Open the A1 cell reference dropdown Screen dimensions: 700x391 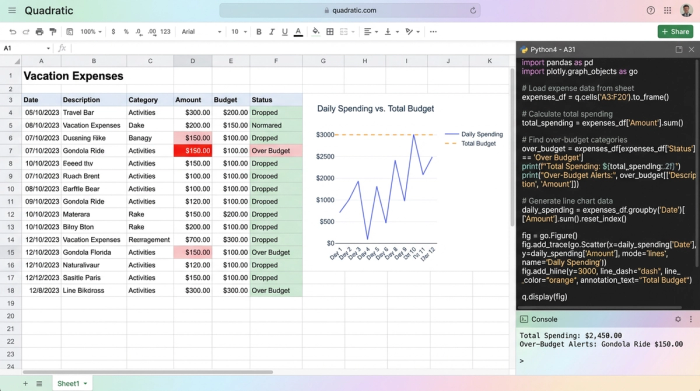point(48,48)
